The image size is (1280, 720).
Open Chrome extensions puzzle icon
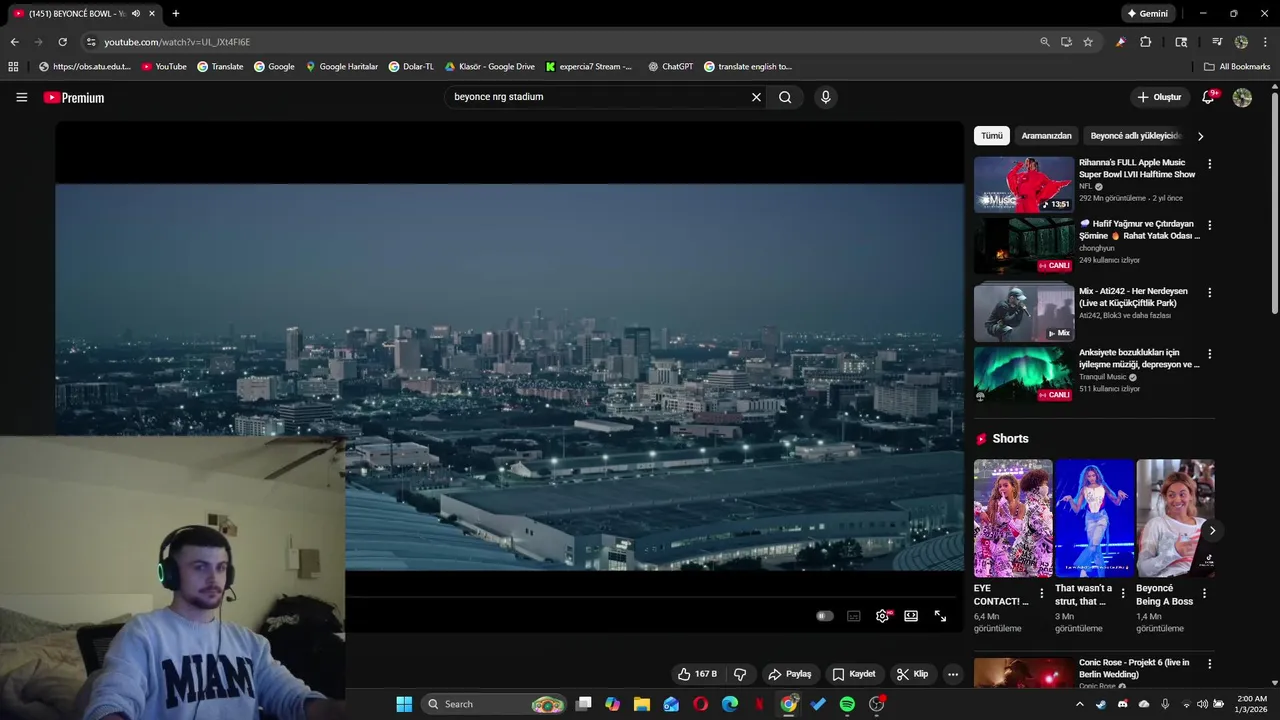pos(1146,42)
